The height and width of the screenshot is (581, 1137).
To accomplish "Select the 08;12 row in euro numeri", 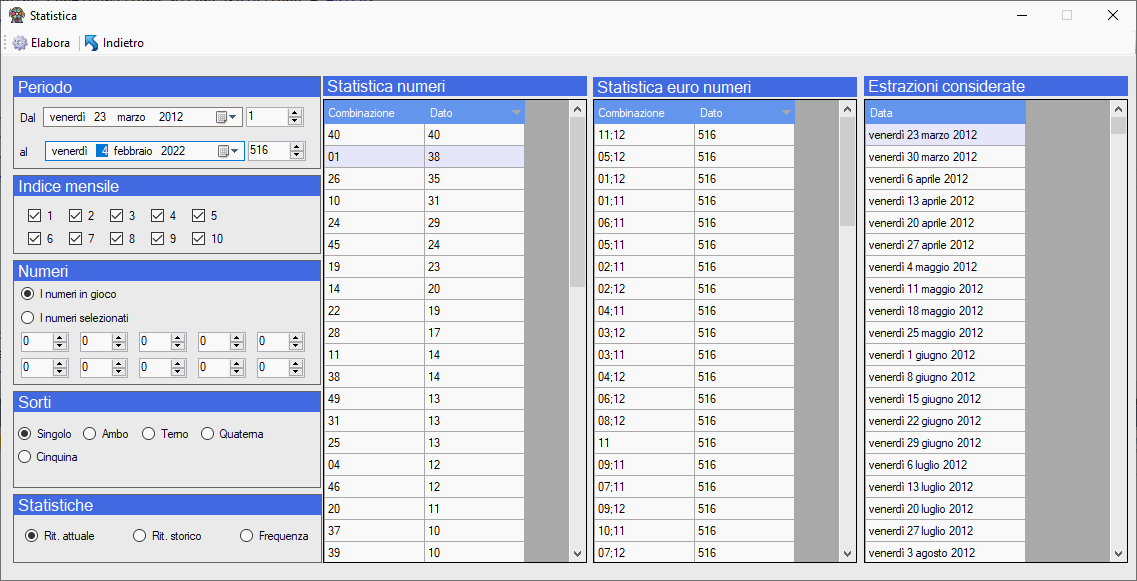I will click(694, 421).
